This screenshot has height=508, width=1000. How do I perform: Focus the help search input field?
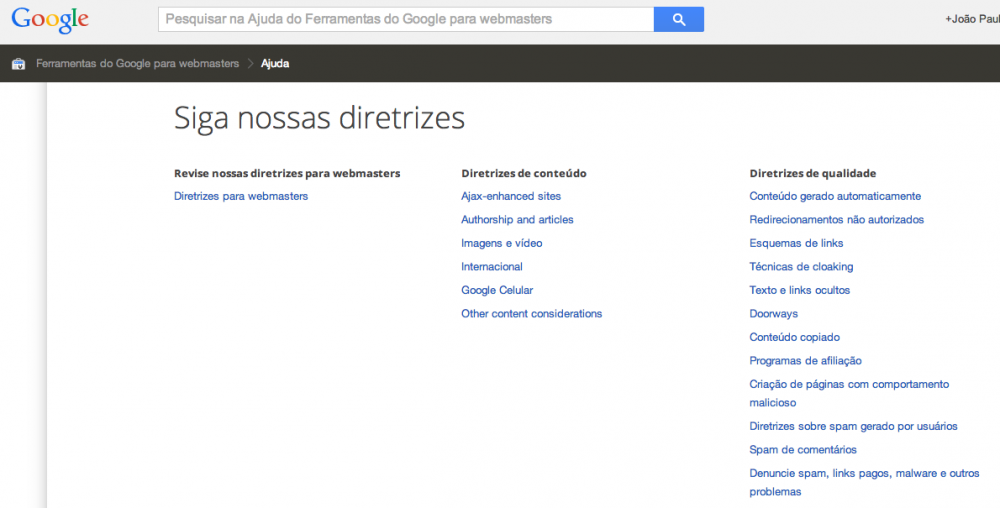tap(405, 19)
